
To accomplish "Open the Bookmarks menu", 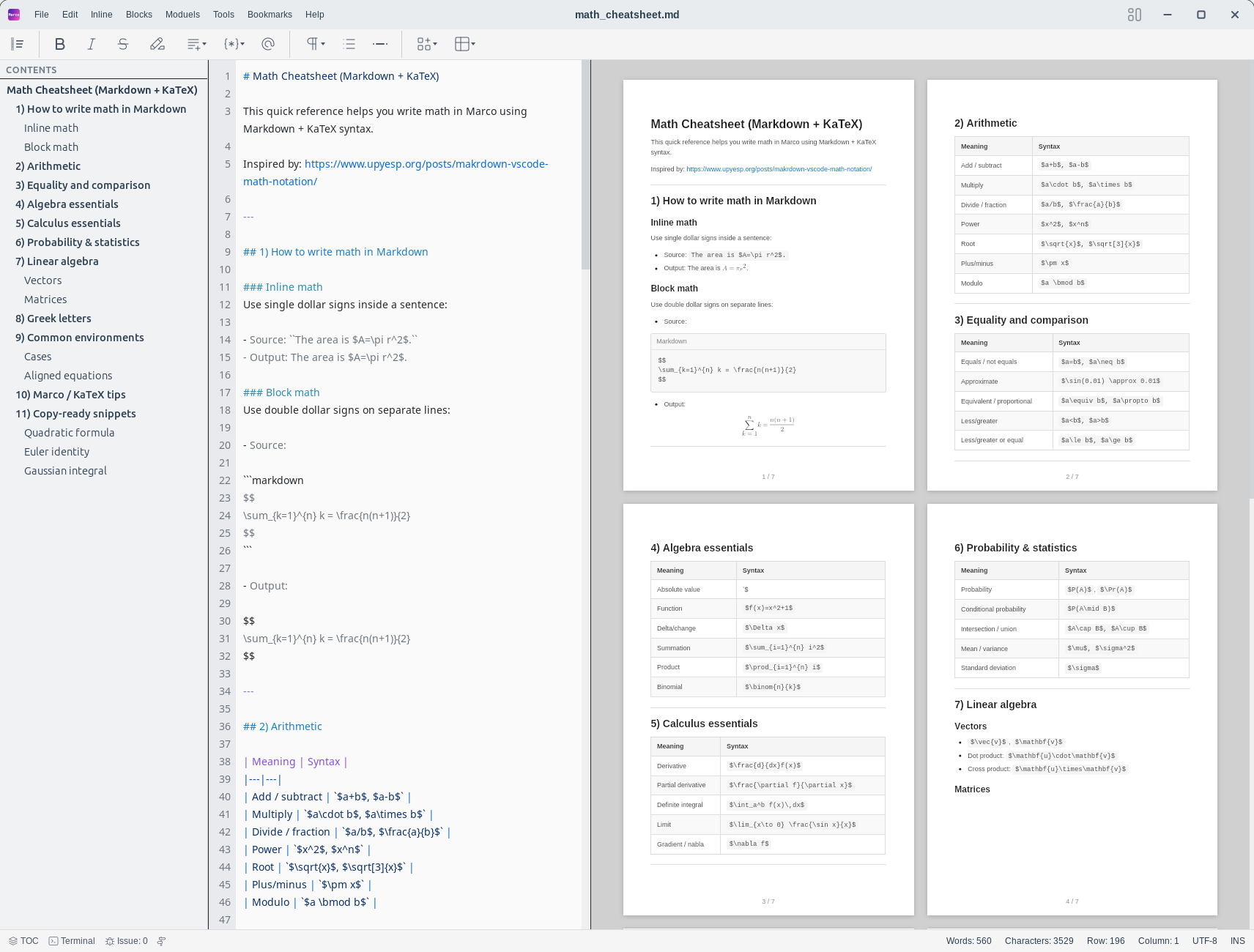I will [270, 15].
